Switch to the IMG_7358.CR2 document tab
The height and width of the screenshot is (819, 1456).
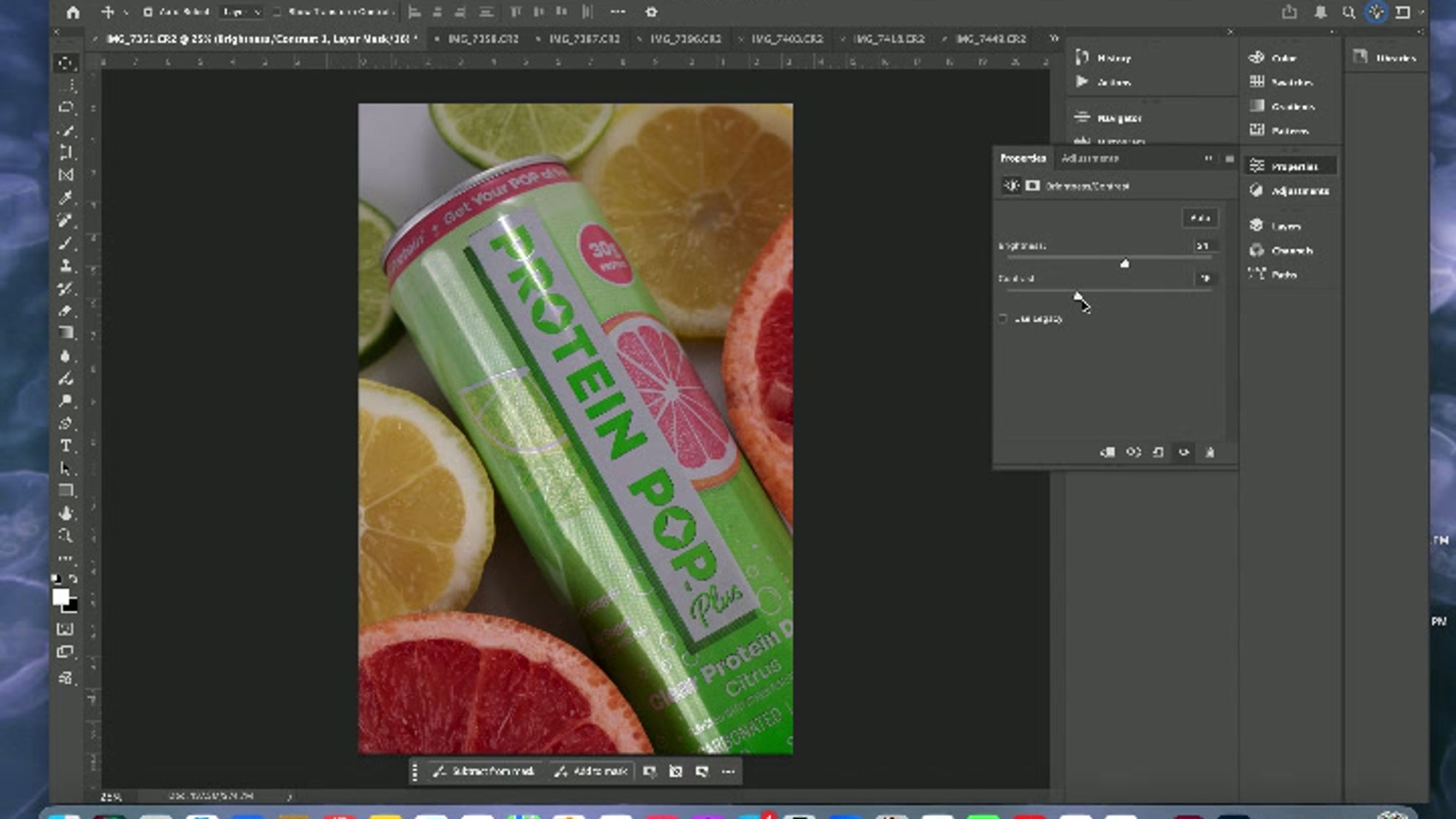pyautogui.click(x=483, y=38)
